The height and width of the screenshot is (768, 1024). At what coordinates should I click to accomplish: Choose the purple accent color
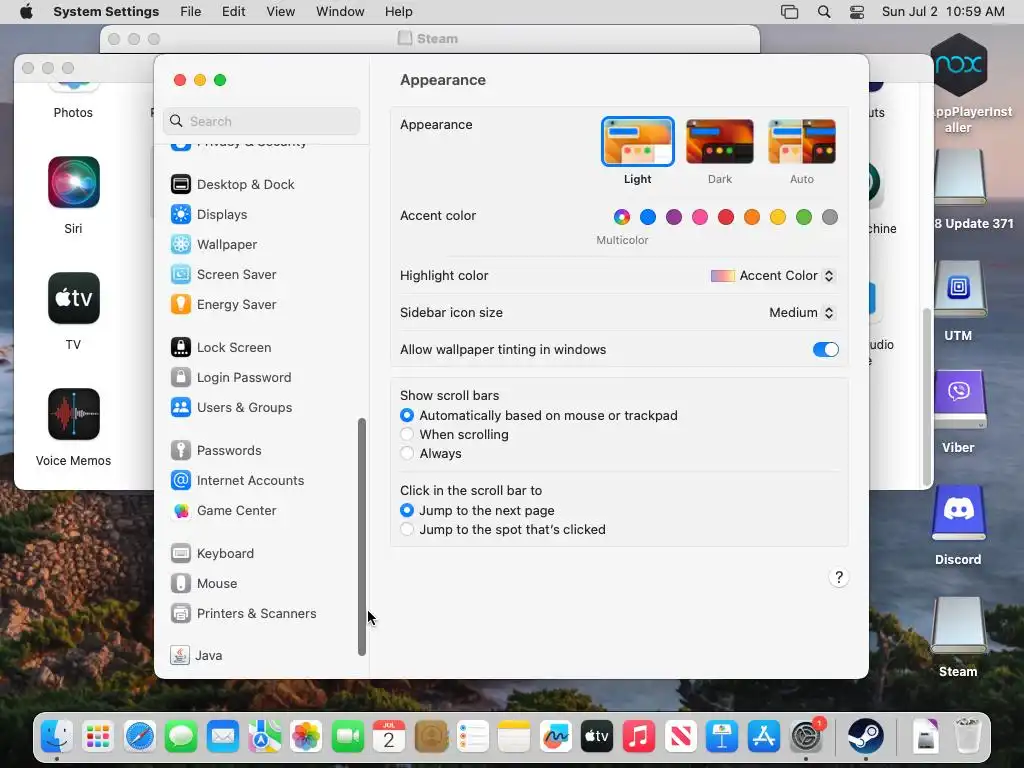tap(674, 217)
